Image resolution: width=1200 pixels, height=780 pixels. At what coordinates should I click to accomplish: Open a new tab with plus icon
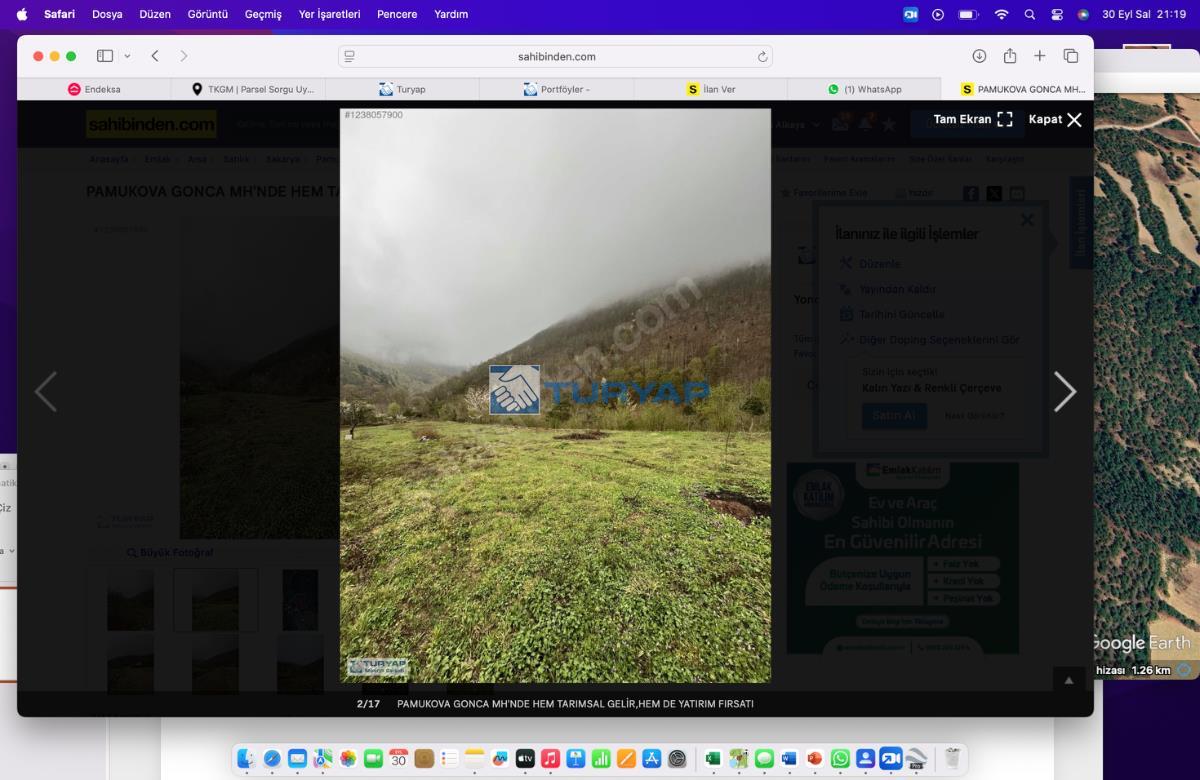click(1040, 56)
